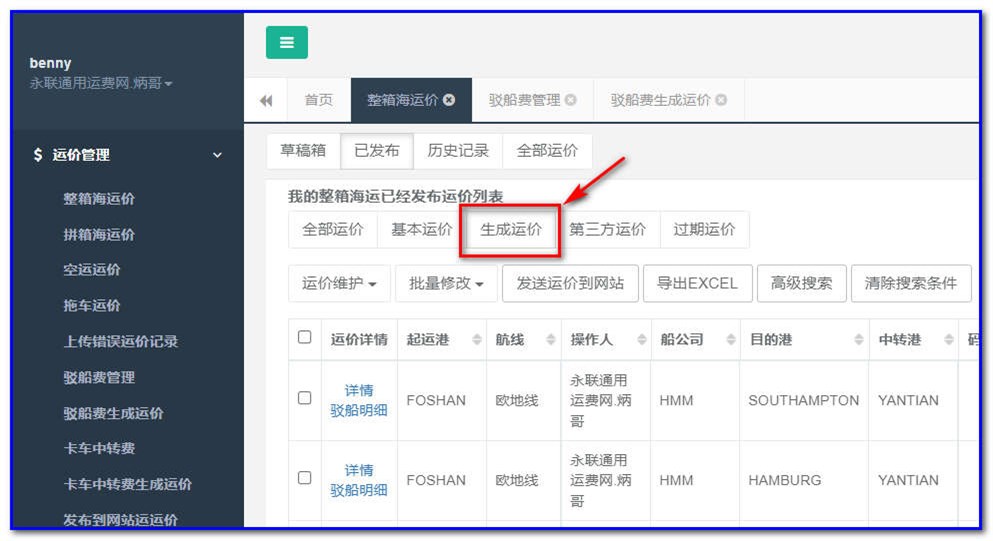
Task: Toggle the green hamburger menu button
Action: coord(287,42)
